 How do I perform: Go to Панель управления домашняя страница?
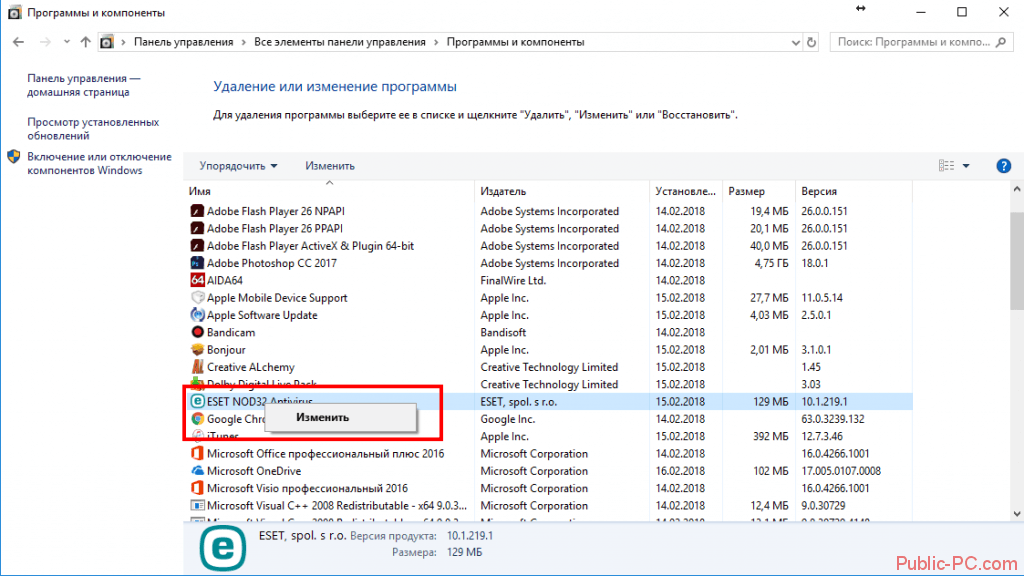point(84,85)
